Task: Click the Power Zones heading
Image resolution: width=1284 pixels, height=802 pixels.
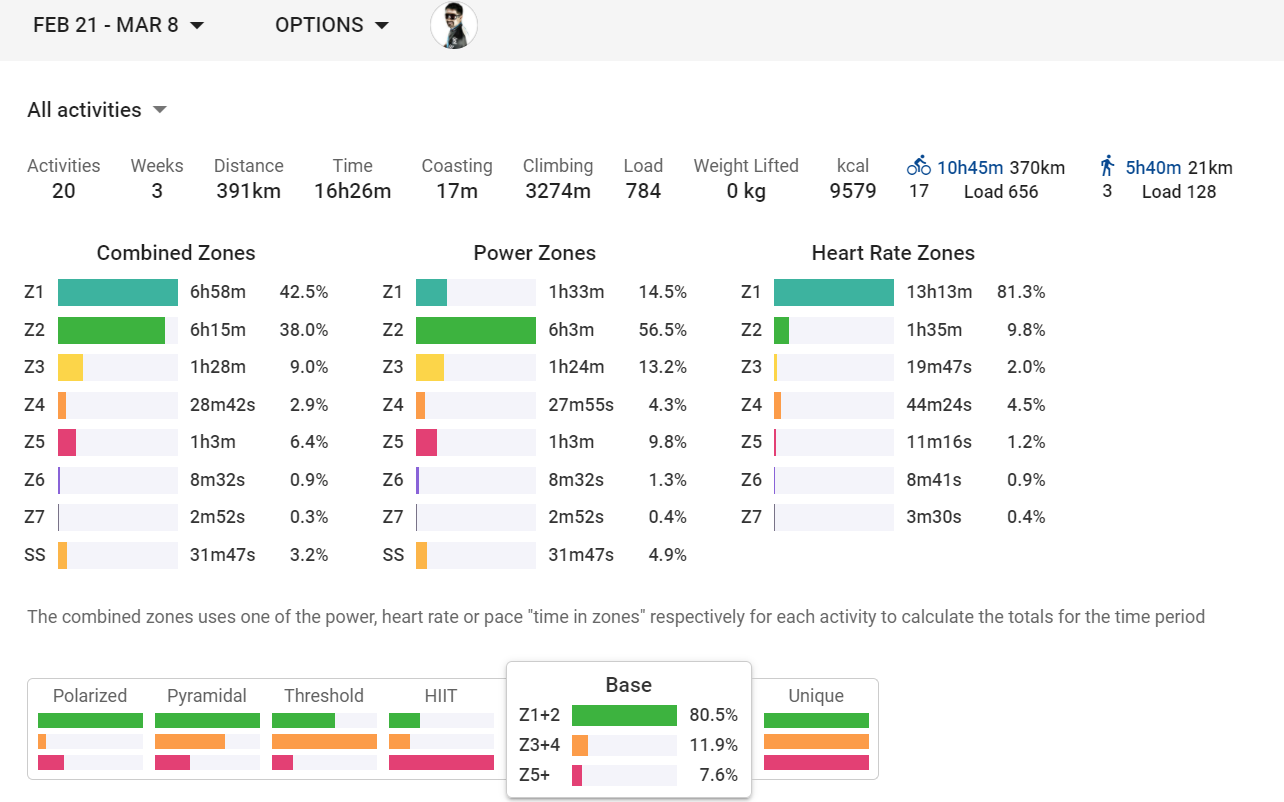Action: pyautogui.click(x=534, y=253)
